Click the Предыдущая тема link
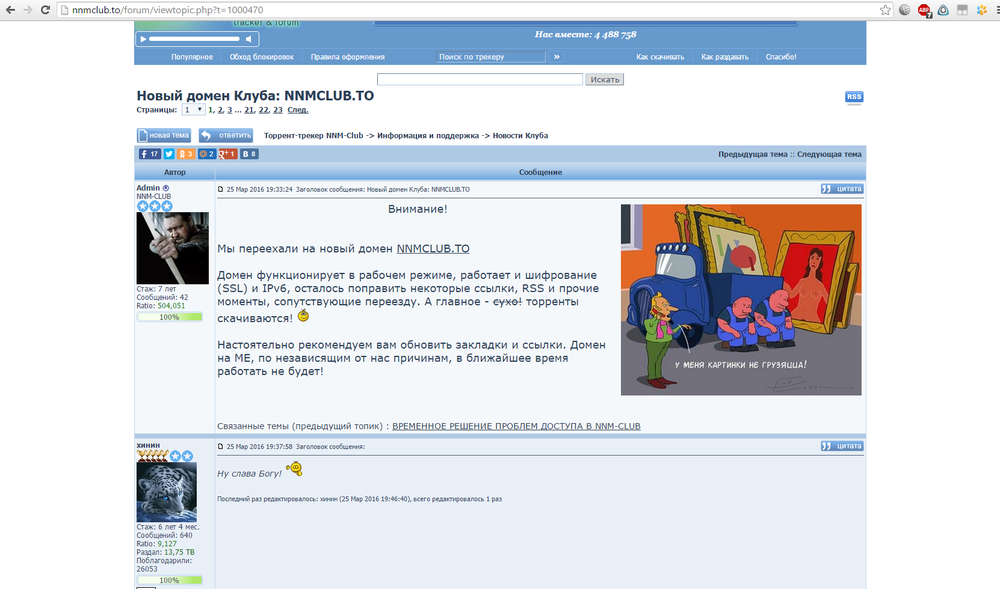 (753, 154)
